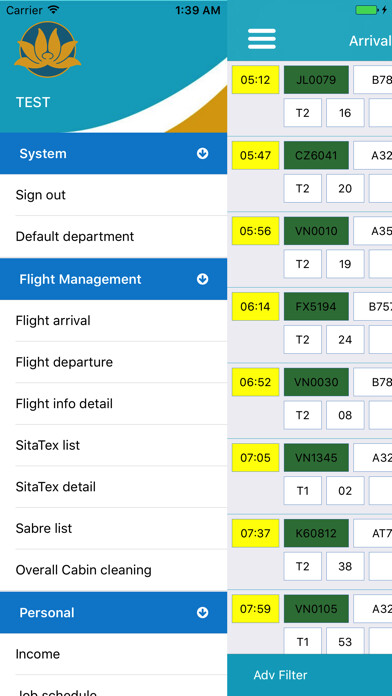Tap the battery indicator in status bar
The image size is (392, 696).
(x=367, y=10)
